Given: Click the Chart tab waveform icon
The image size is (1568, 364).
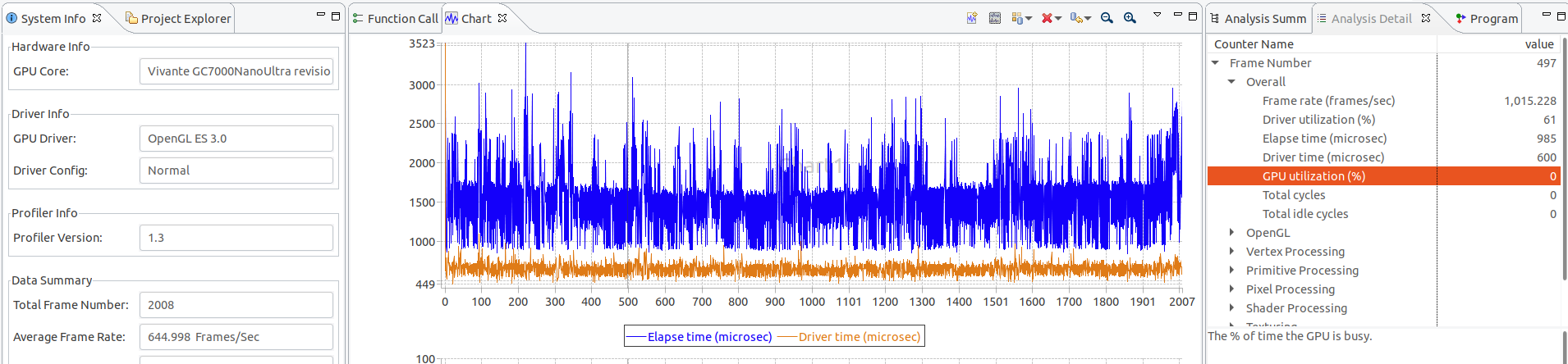Looking at the screenshot, I should point(452,18).
